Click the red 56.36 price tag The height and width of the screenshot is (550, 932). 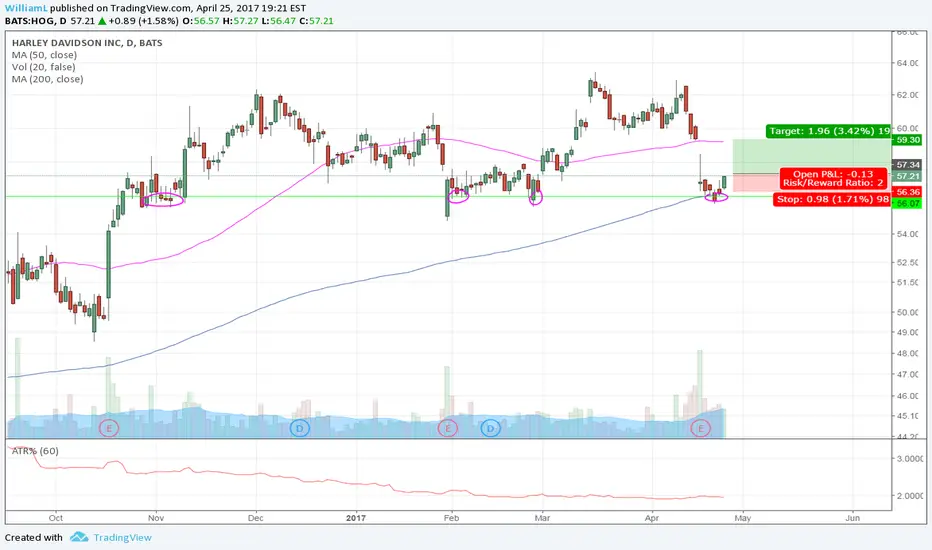pyautogui.click(x=908, y=192)
